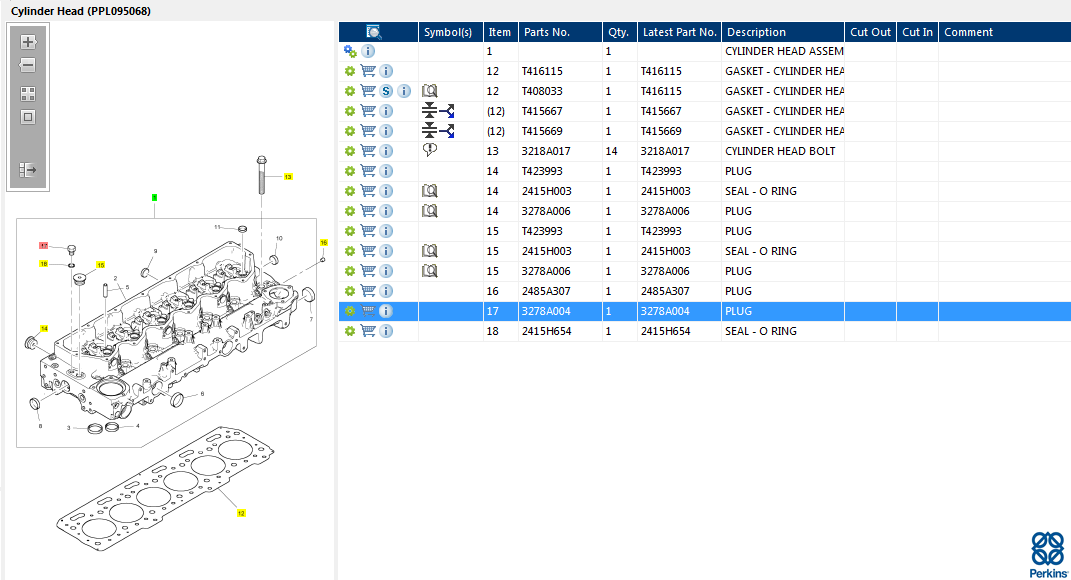Click the search icon in table header

click(x=374, y=32)
